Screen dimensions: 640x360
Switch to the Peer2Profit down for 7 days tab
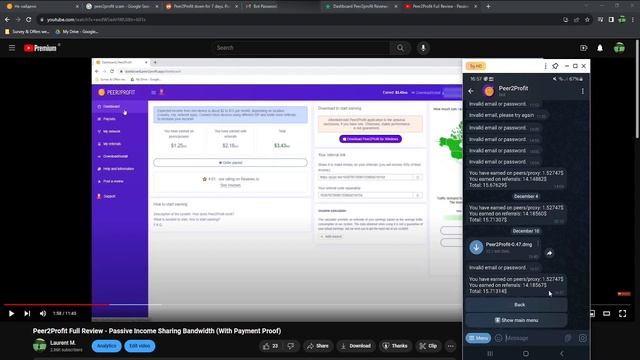click(201, 7)
